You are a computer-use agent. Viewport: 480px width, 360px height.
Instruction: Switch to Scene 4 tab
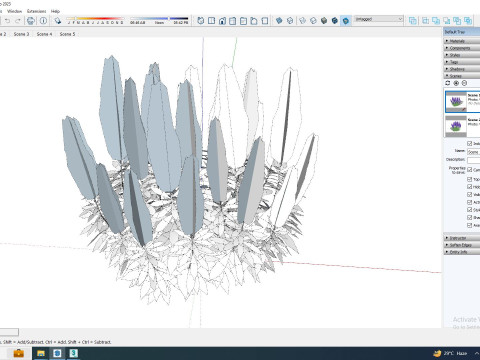tap(44, 34)
